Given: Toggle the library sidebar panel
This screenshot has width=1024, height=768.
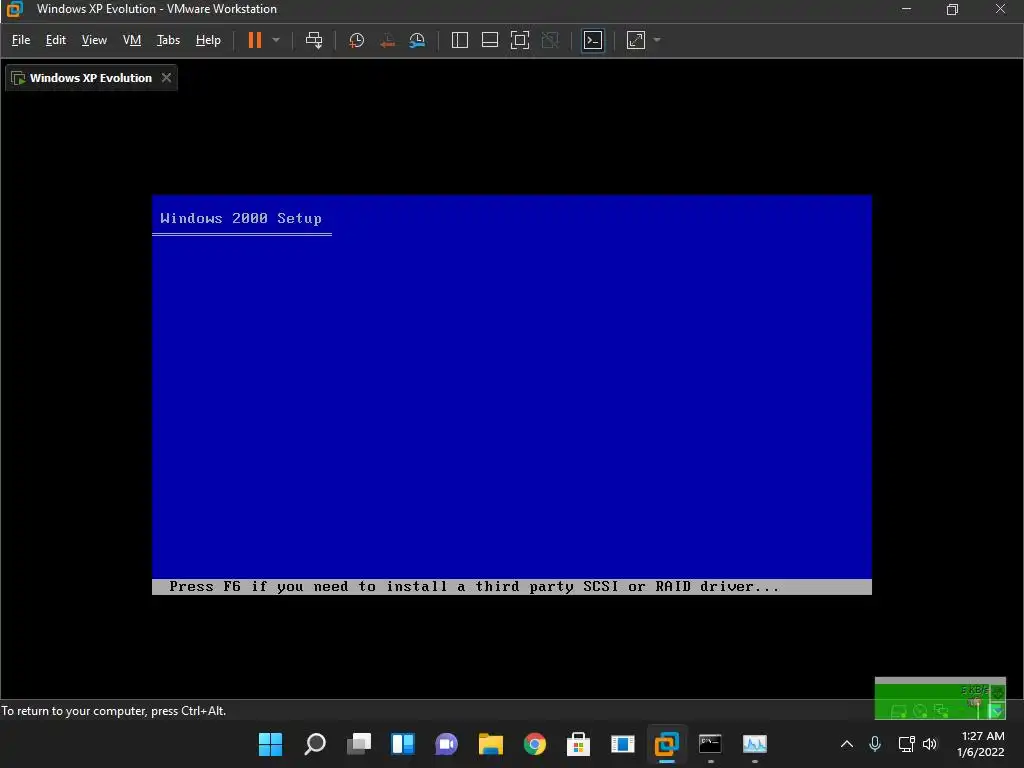Looking at the screenshot, I should point(460,40).
